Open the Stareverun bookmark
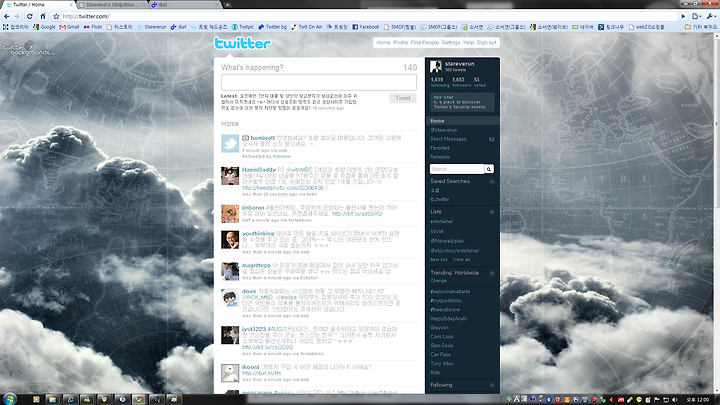 pyautogui.click(x=152, y=27)
